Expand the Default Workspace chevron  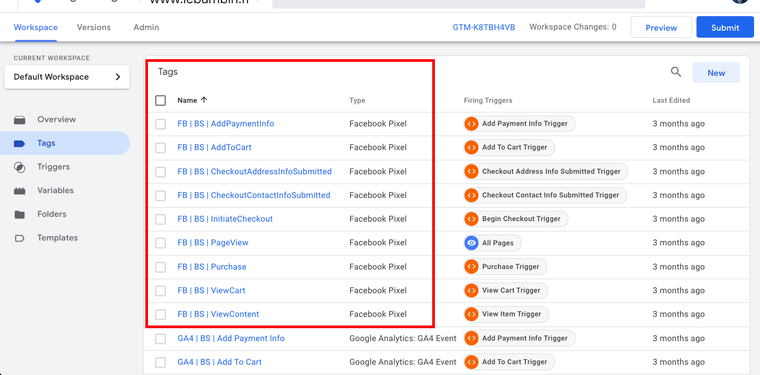point(118,77)
